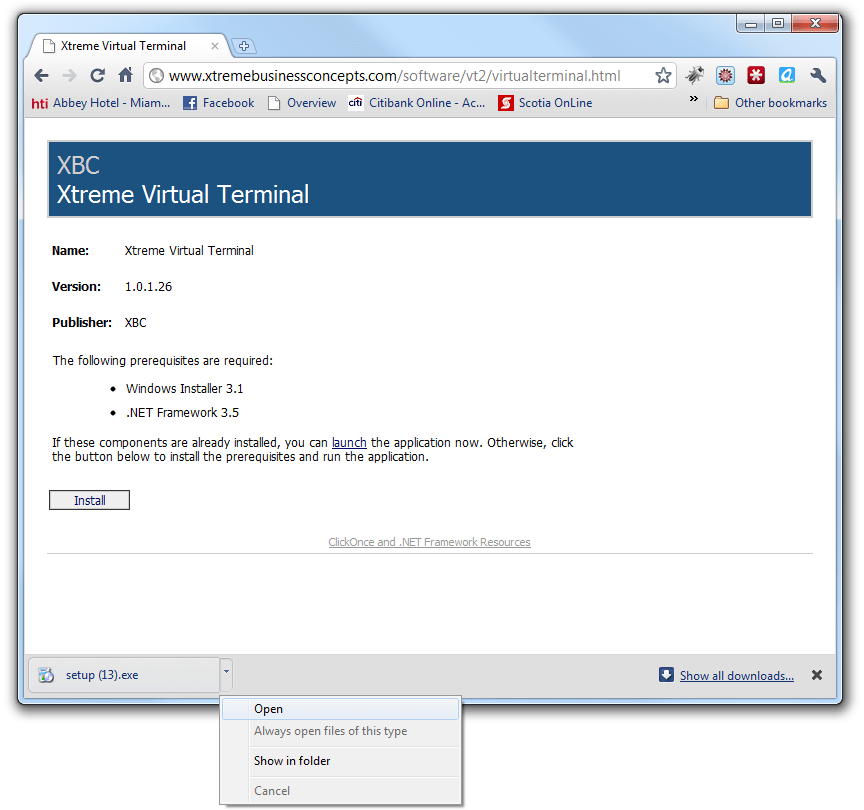
Task: Open the red flower extension icon
Action: (x=725, y=74)
